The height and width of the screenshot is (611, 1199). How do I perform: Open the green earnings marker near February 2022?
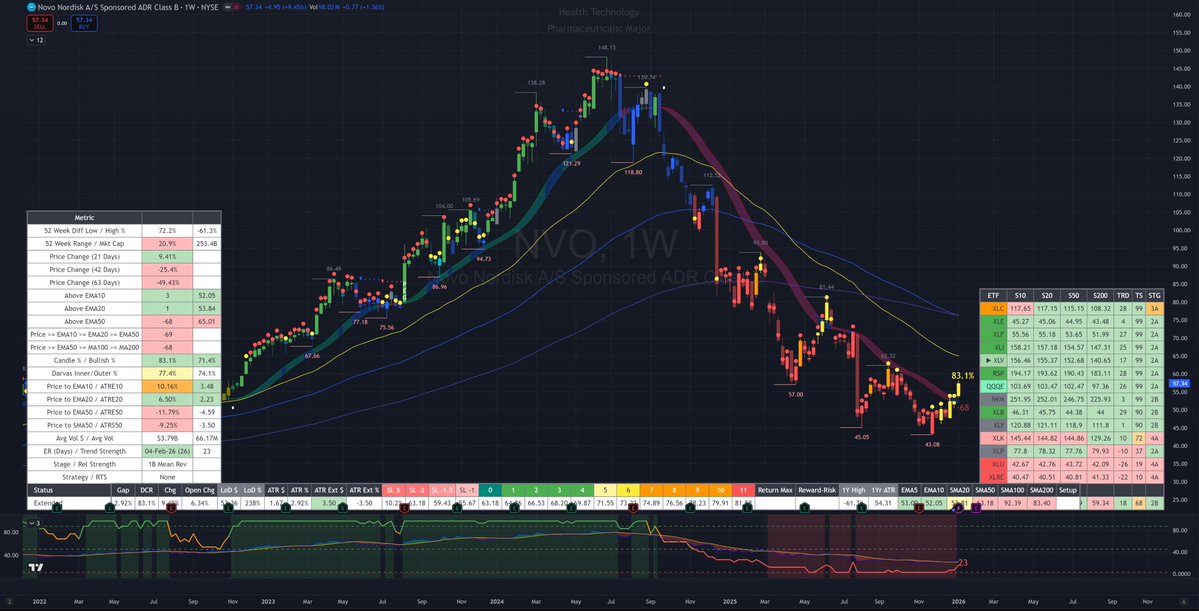[x=57, y=506]
